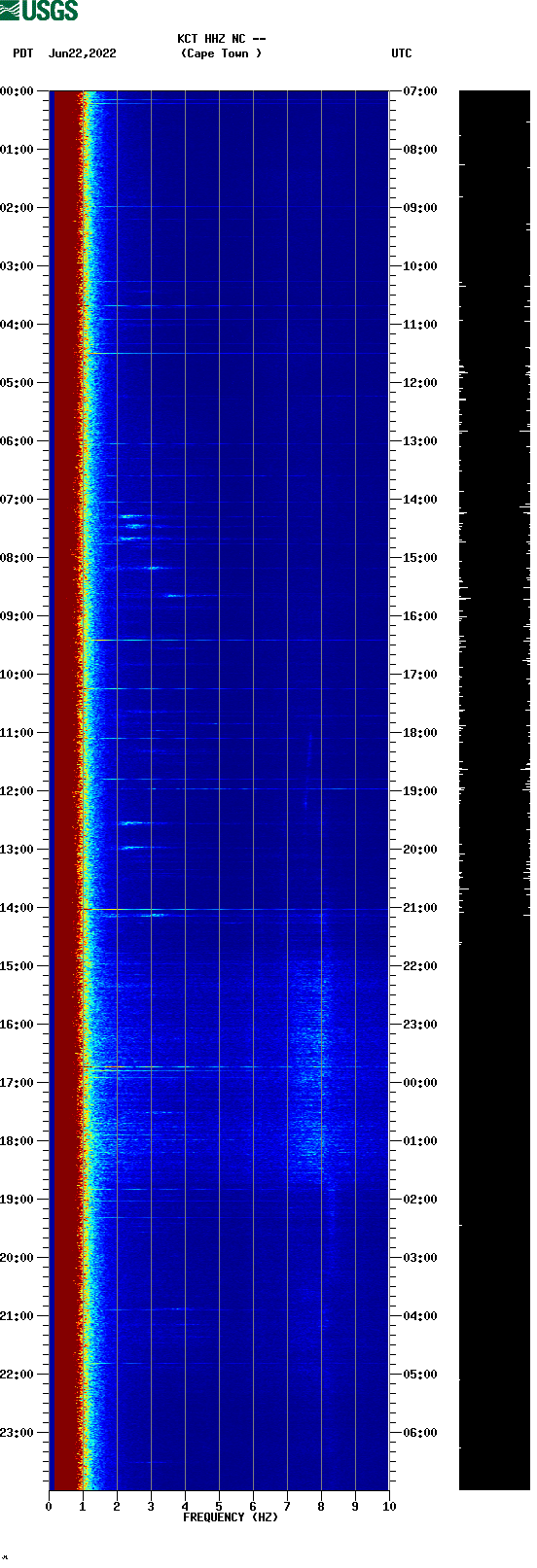Click the 1 Hz frequency axis value
The width and height of the screenshot is (537, 1568).
tap(83, 1507)
